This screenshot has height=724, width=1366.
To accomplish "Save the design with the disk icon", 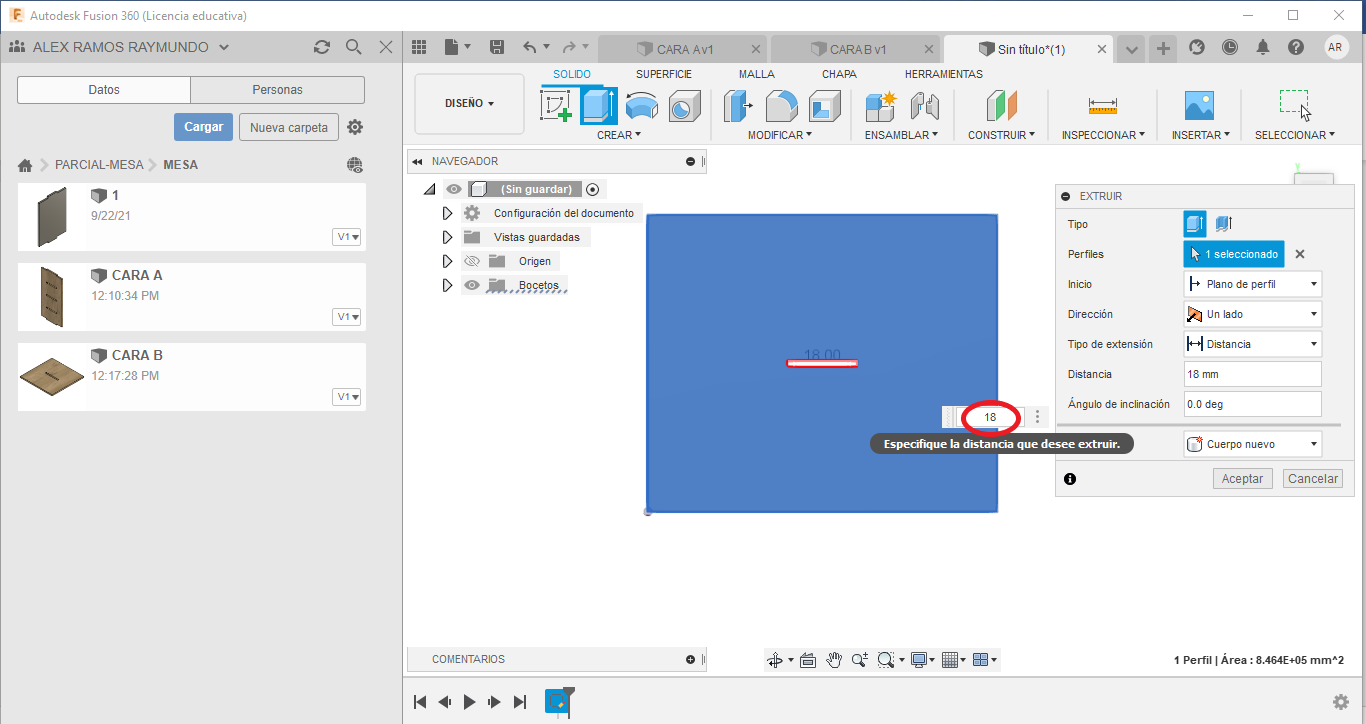I will 497,47.
